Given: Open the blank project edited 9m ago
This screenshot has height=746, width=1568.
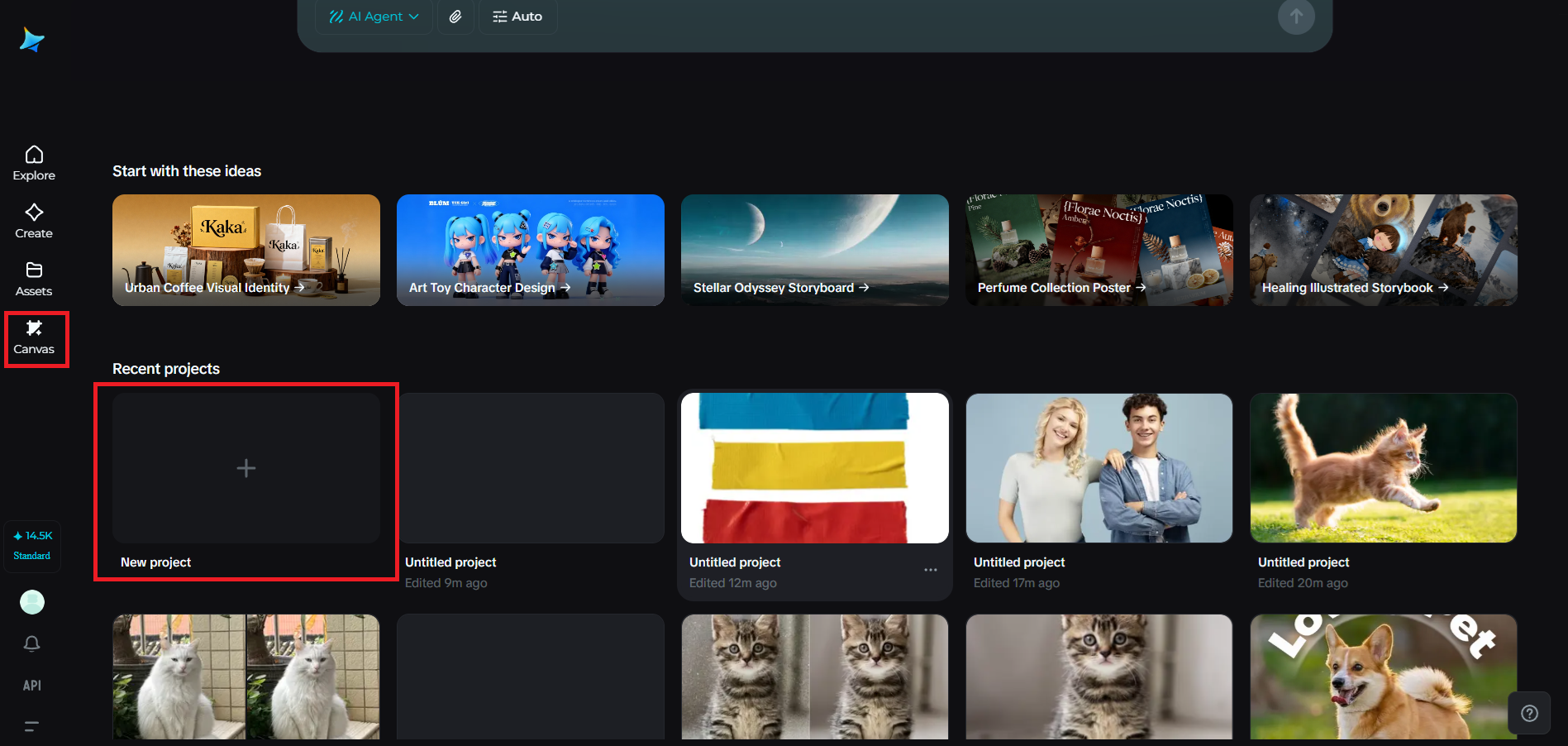Looking at the screenshot, I should point(531,468).
